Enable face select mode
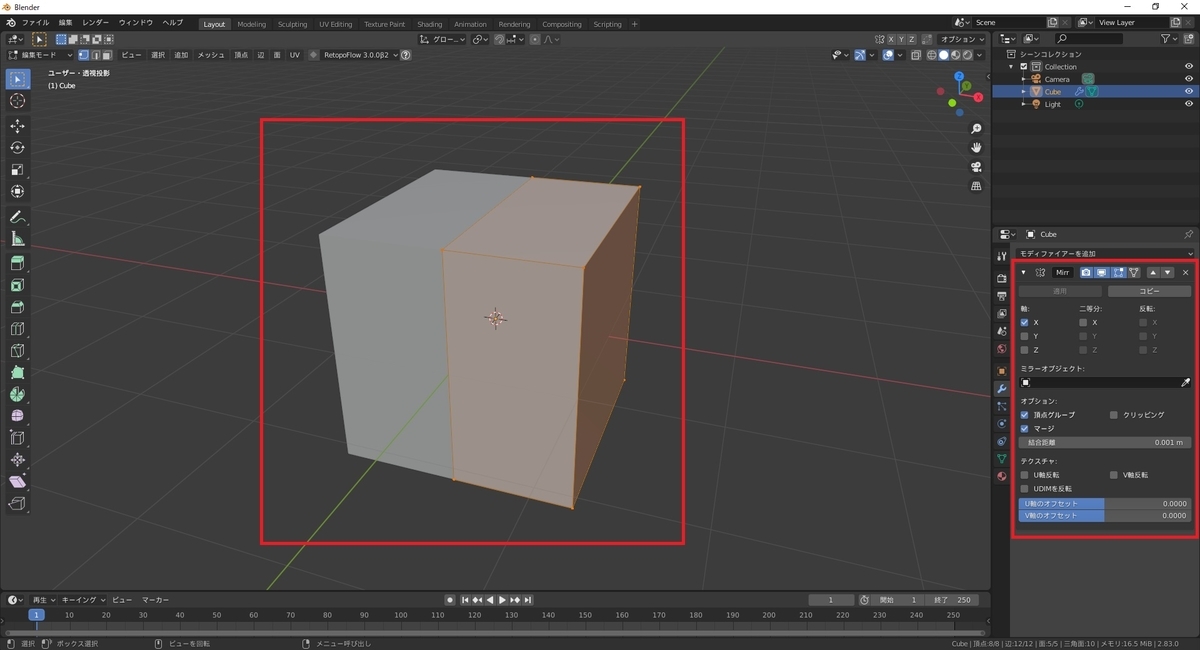Image resolution: width=1200 pixels, height=650 pixels. (x=106, y=55)
